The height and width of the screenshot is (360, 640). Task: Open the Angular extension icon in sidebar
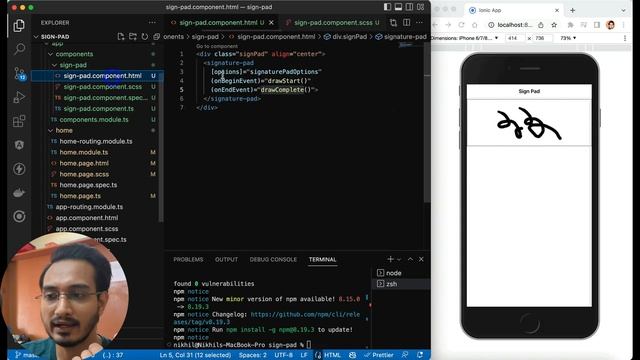[x=19, y=145]
